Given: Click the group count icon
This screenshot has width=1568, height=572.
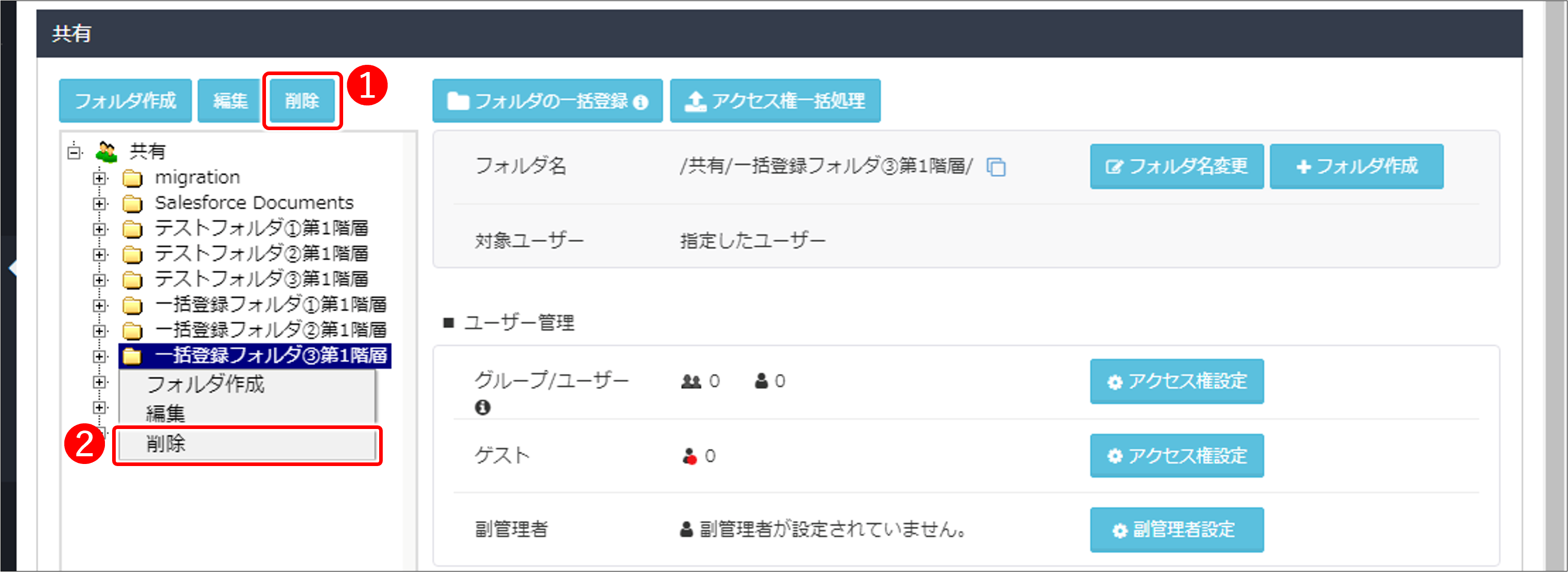Looking at the screenshot, I should 691,382.
